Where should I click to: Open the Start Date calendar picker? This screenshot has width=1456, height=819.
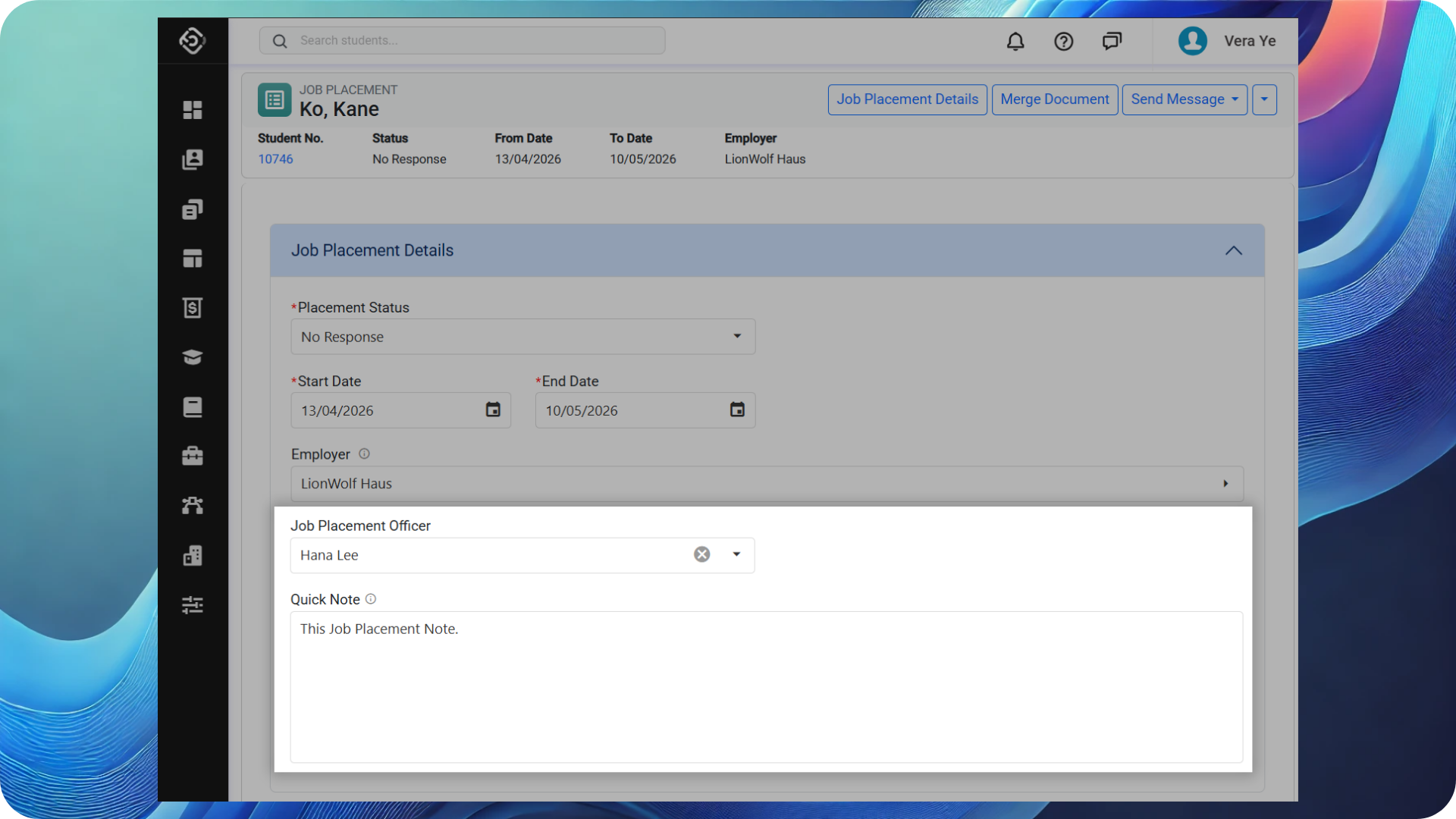pyautogui.click(x=493, y=409)
